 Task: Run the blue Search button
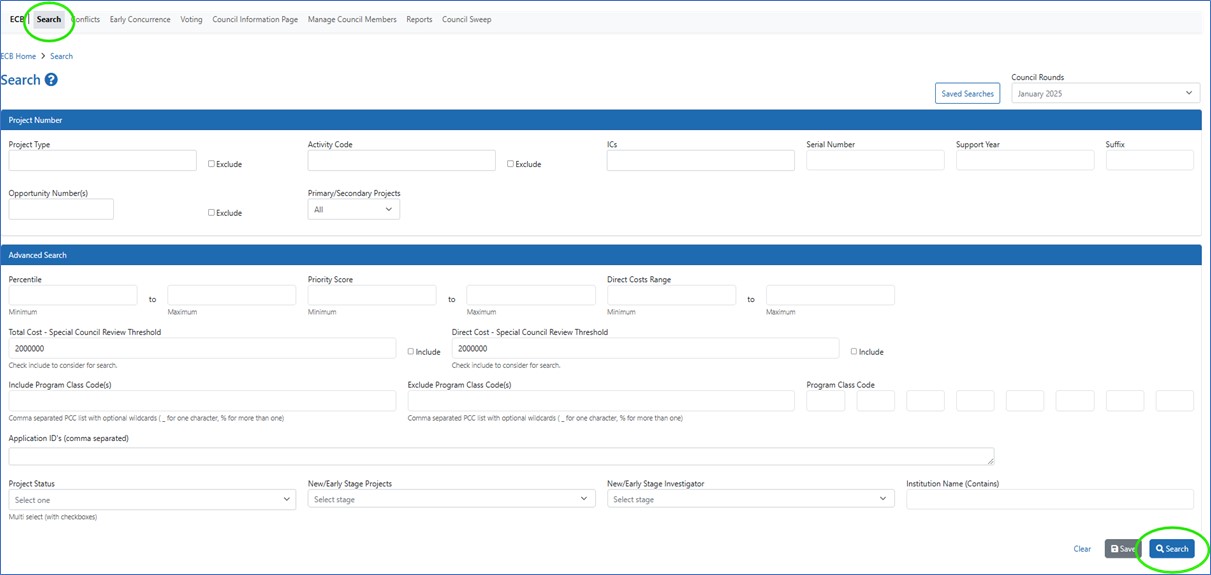1172,549
